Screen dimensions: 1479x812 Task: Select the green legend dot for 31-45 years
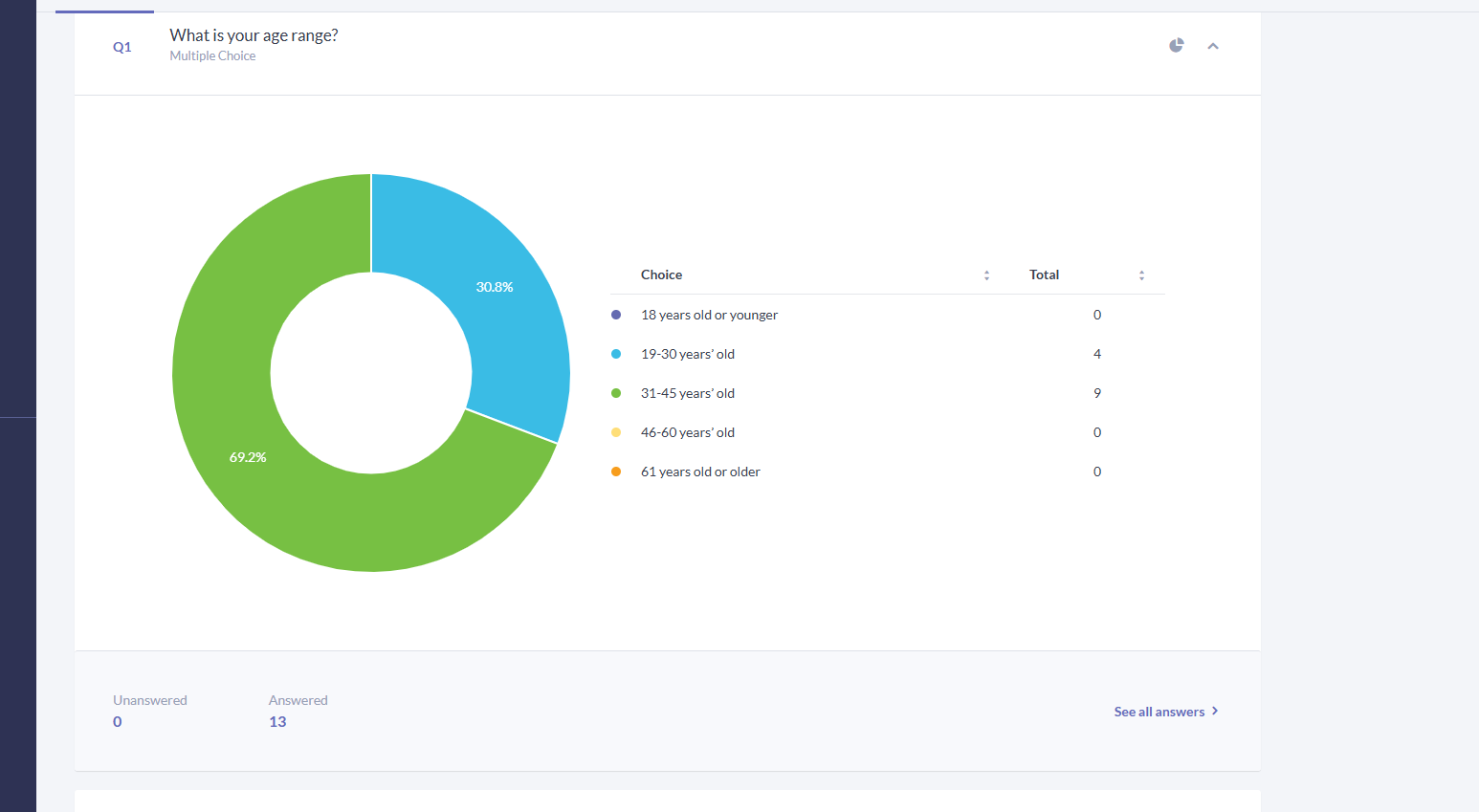coord(616,393)
